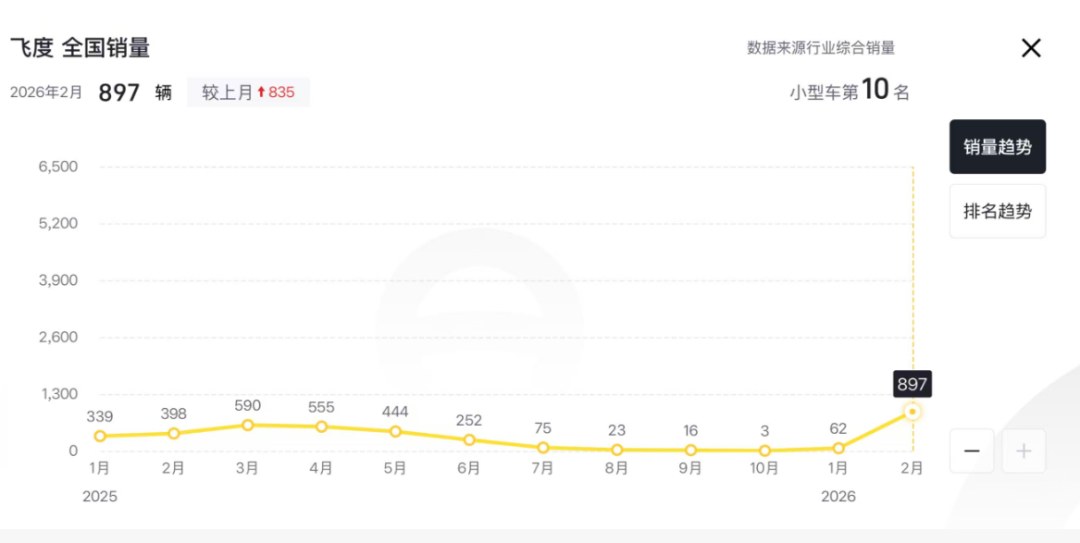Click the 小型车第10名 ranking text
Image resolution: width=1080 pixels, height=543 pixels.
(849, 92)
